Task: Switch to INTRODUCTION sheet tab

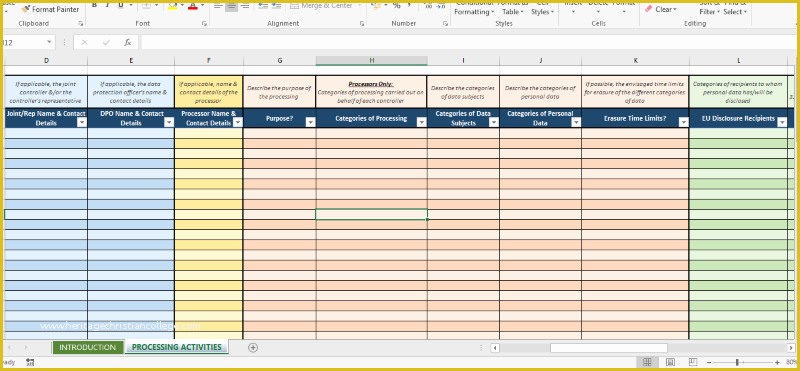Action: [x=88, y=347]
